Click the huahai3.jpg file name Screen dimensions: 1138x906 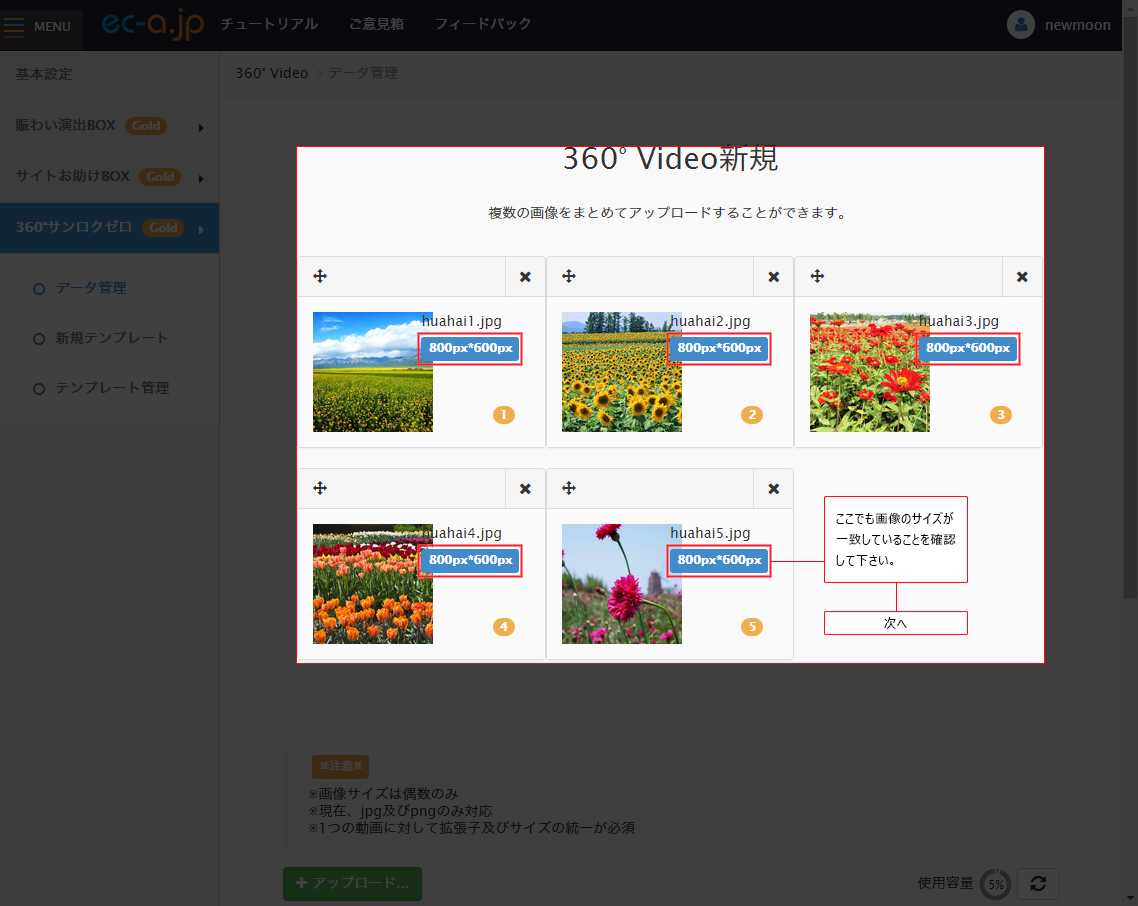959,321
